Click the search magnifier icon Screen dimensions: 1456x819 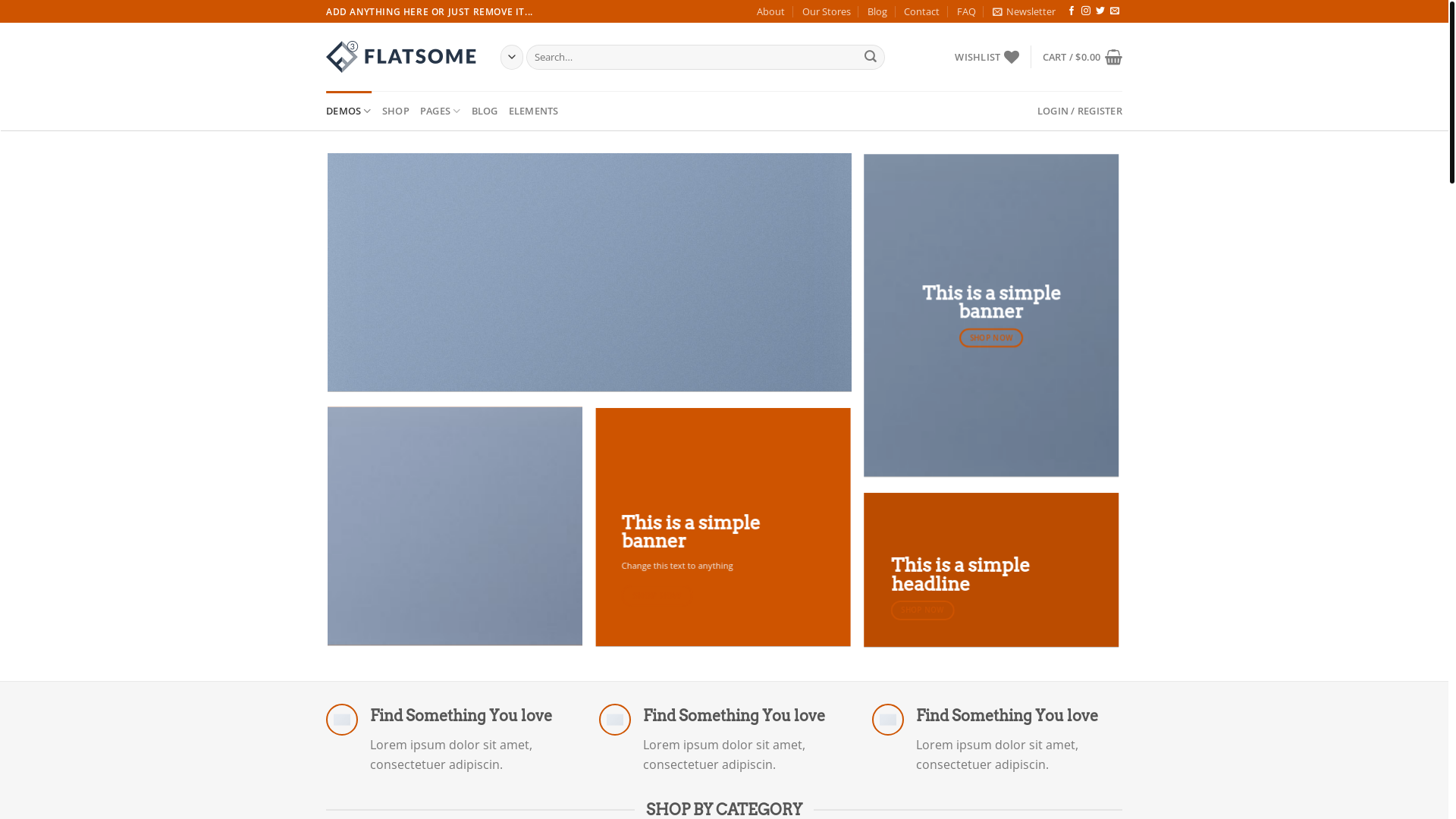click(871, 57)
